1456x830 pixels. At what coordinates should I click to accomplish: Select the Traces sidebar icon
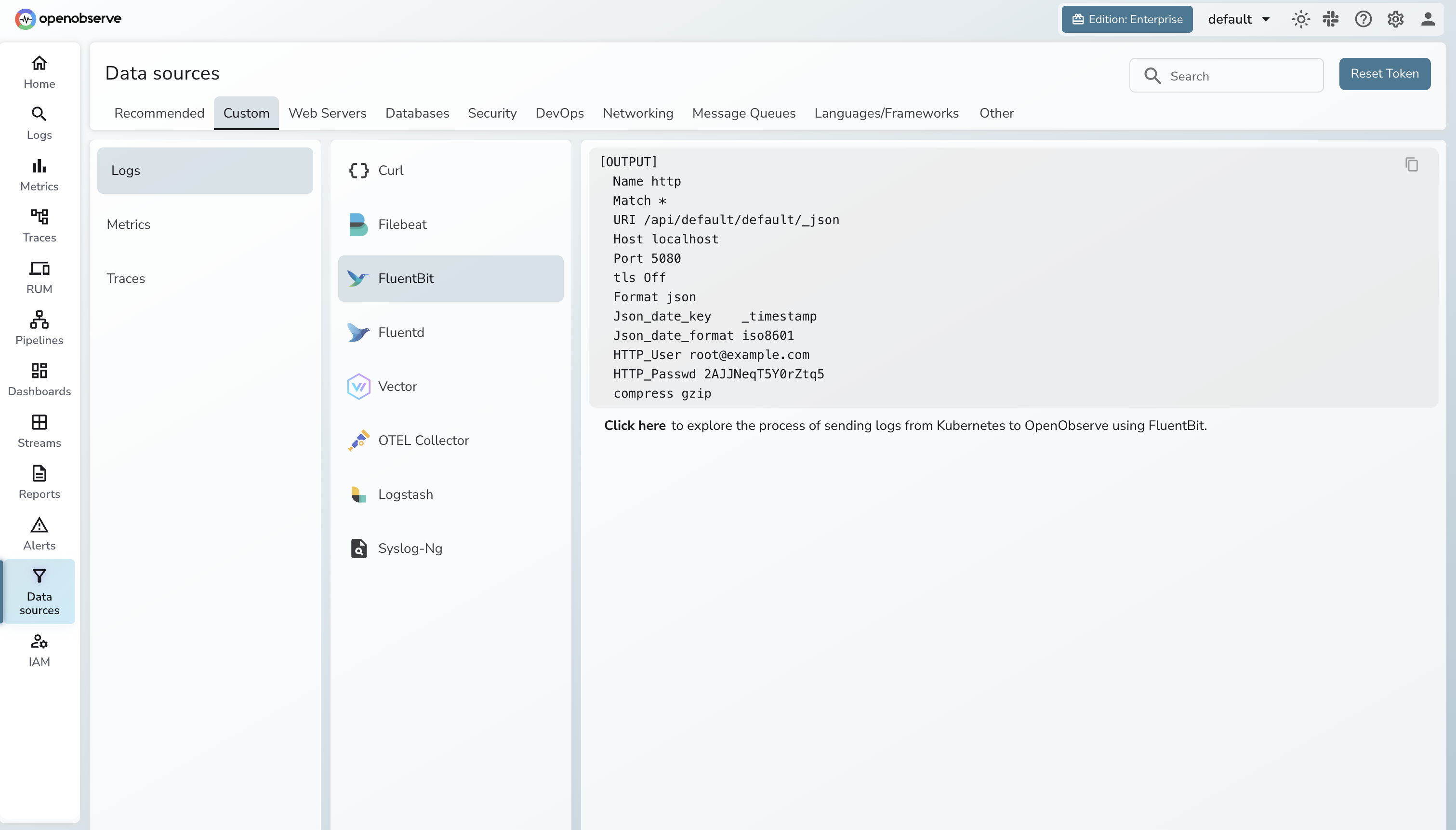pyautogui.click(x=39, y=225)
